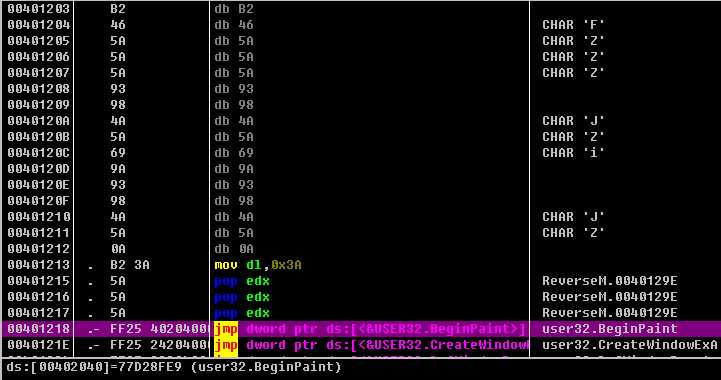This screenshot has height=380, width=721.
Task: Click the status line showing ds:[00402040]=77D28FE9
Action: [174, 367]
